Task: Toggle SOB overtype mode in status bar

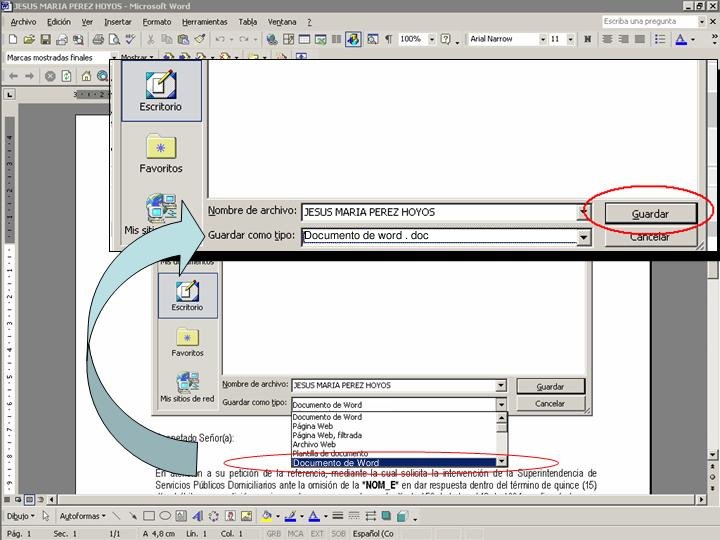Action: 338,534
